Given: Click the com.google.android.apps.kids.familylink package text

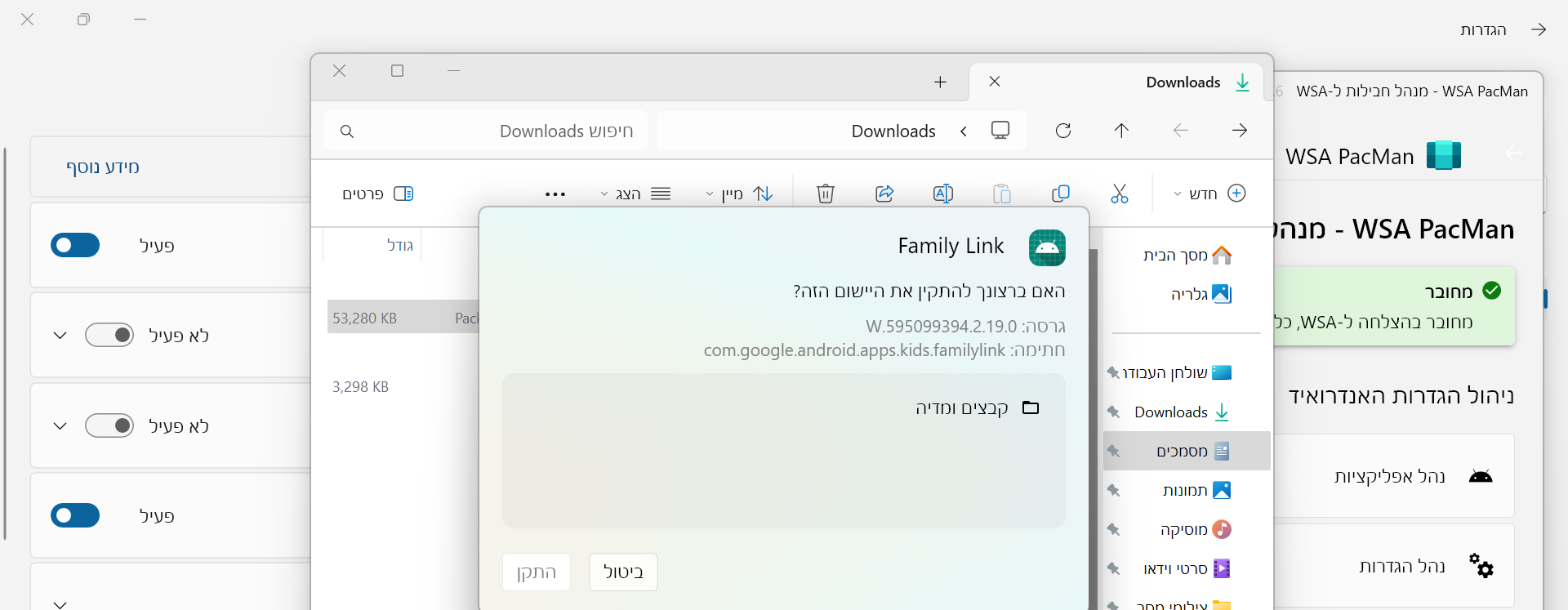Looking at the screenshot, I should click(854, 350).
